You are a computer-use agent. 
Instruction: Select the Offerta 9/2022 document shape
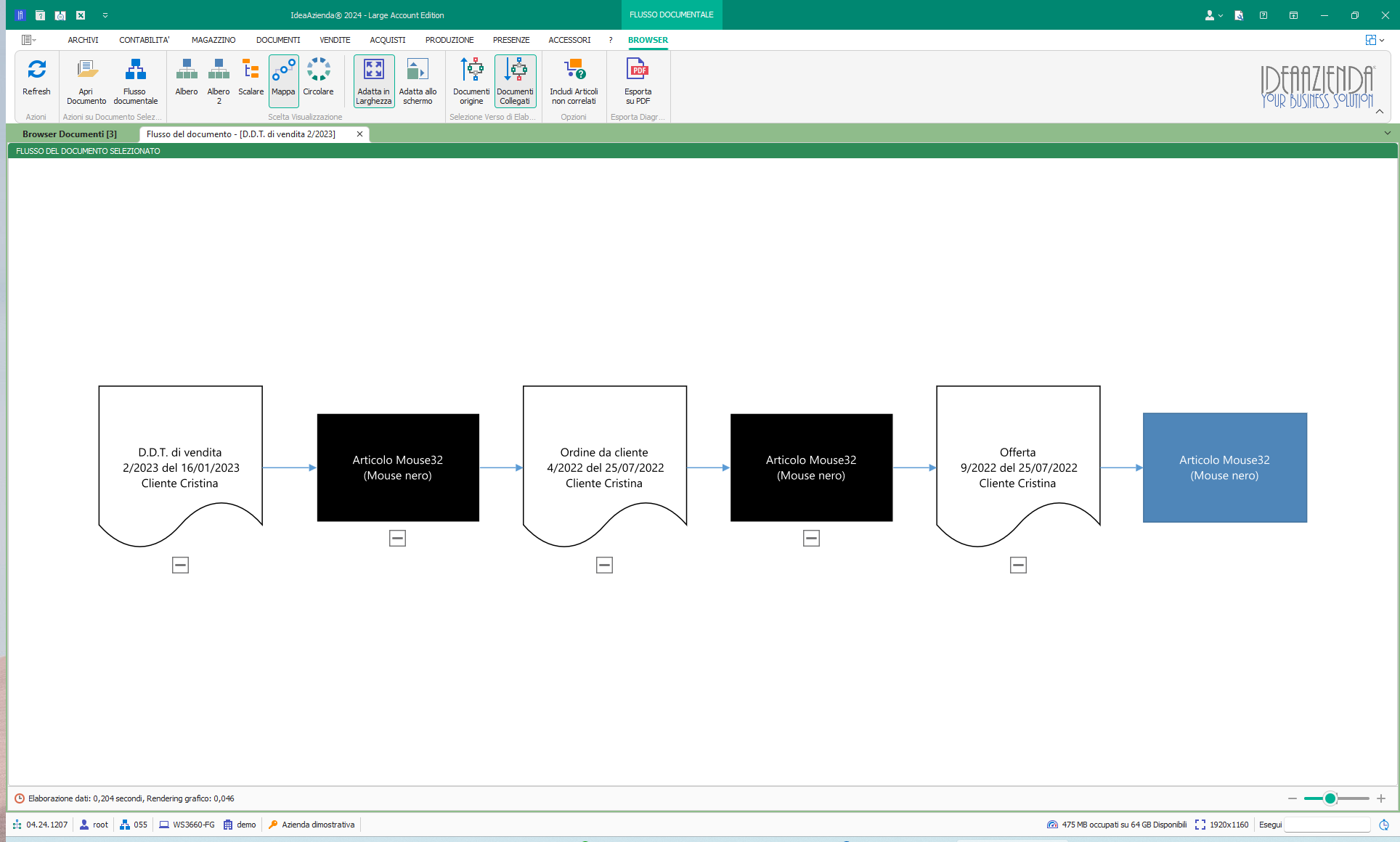tap(1018, 466)
